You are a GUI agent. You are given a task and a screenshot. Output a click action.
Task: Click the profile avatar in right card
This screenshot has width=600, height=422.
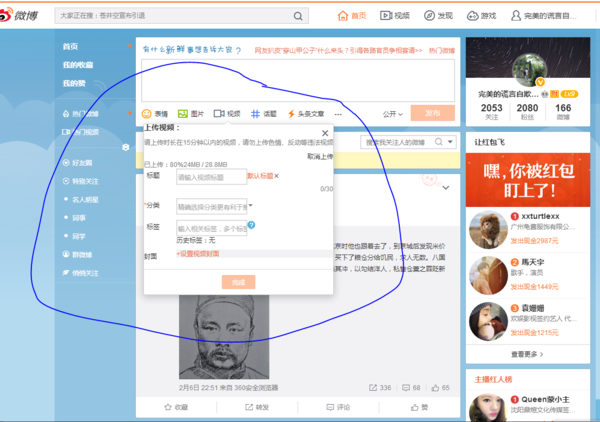point(530,70)
